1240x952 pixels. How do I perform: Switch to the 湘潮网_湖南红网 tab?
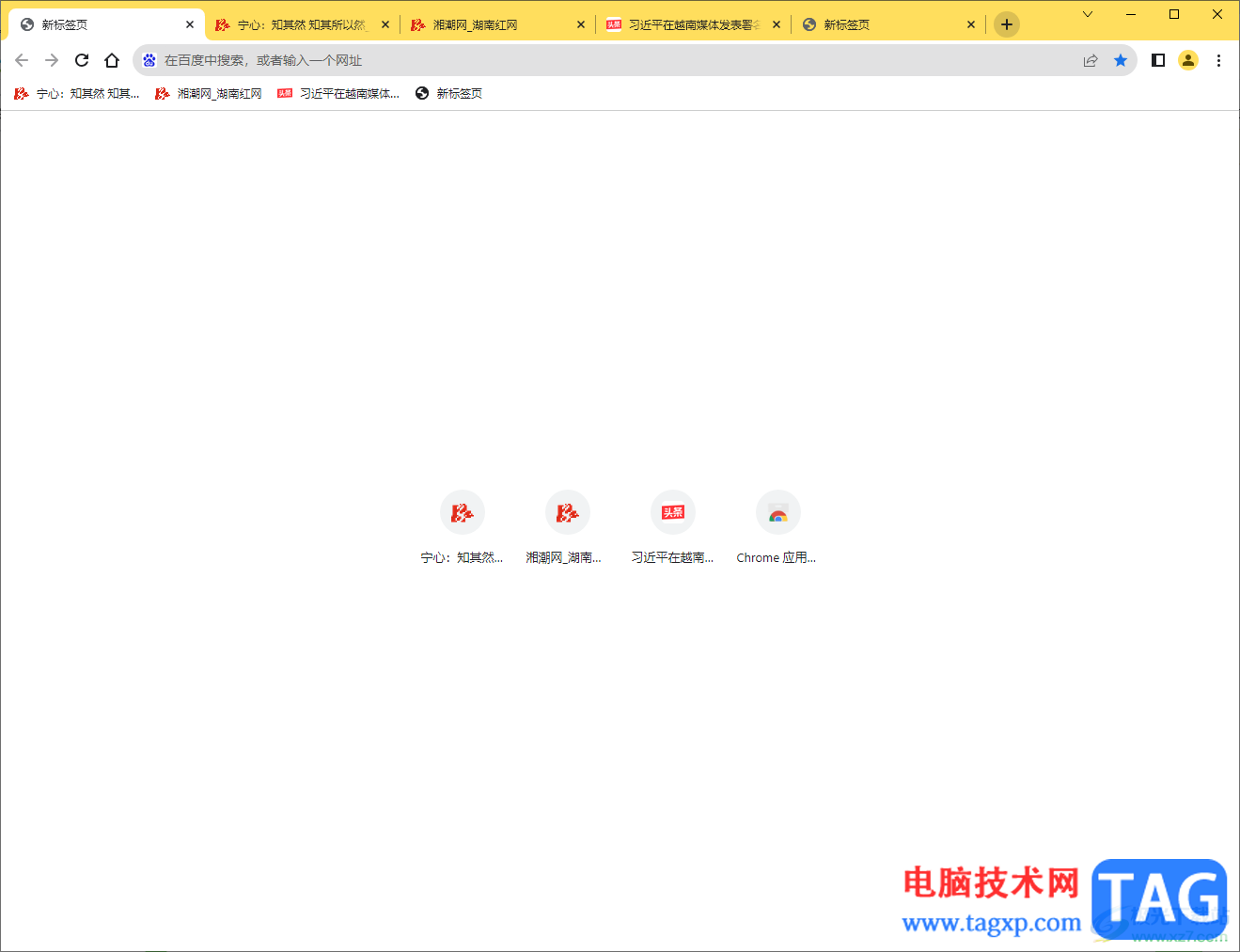[x=496, y=24]
